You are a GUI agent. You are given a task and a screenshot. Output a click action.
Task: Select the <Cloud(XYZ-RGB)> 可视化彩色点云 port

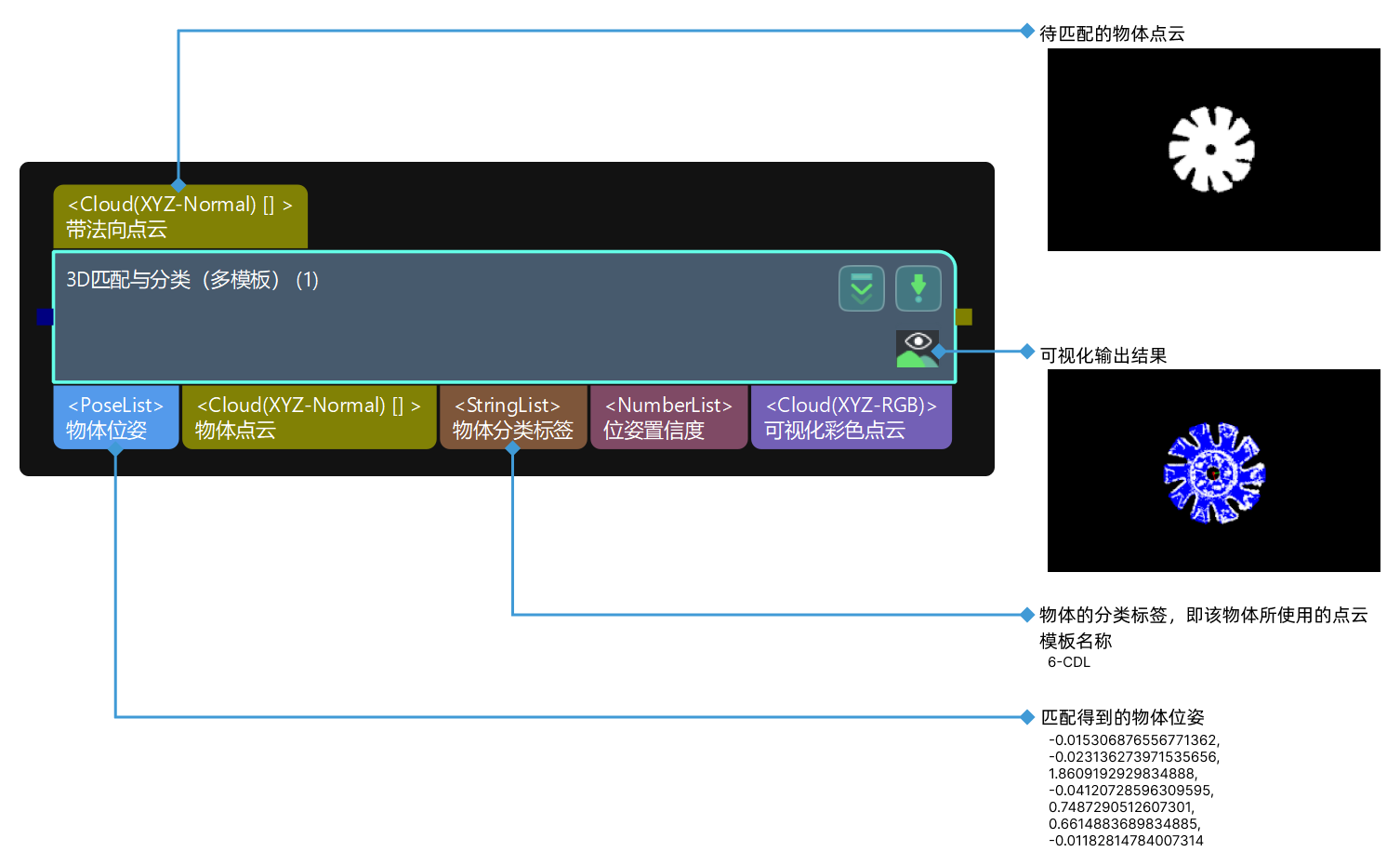tap(851, 417)
